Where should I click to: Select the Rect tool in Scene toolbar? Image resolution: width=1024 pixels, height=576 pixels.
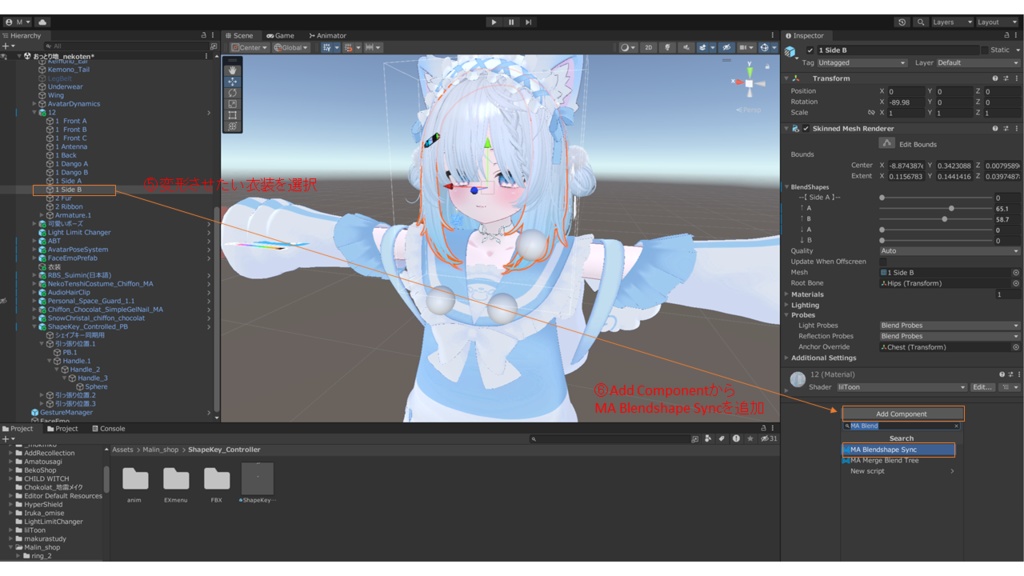click(232, 115)
